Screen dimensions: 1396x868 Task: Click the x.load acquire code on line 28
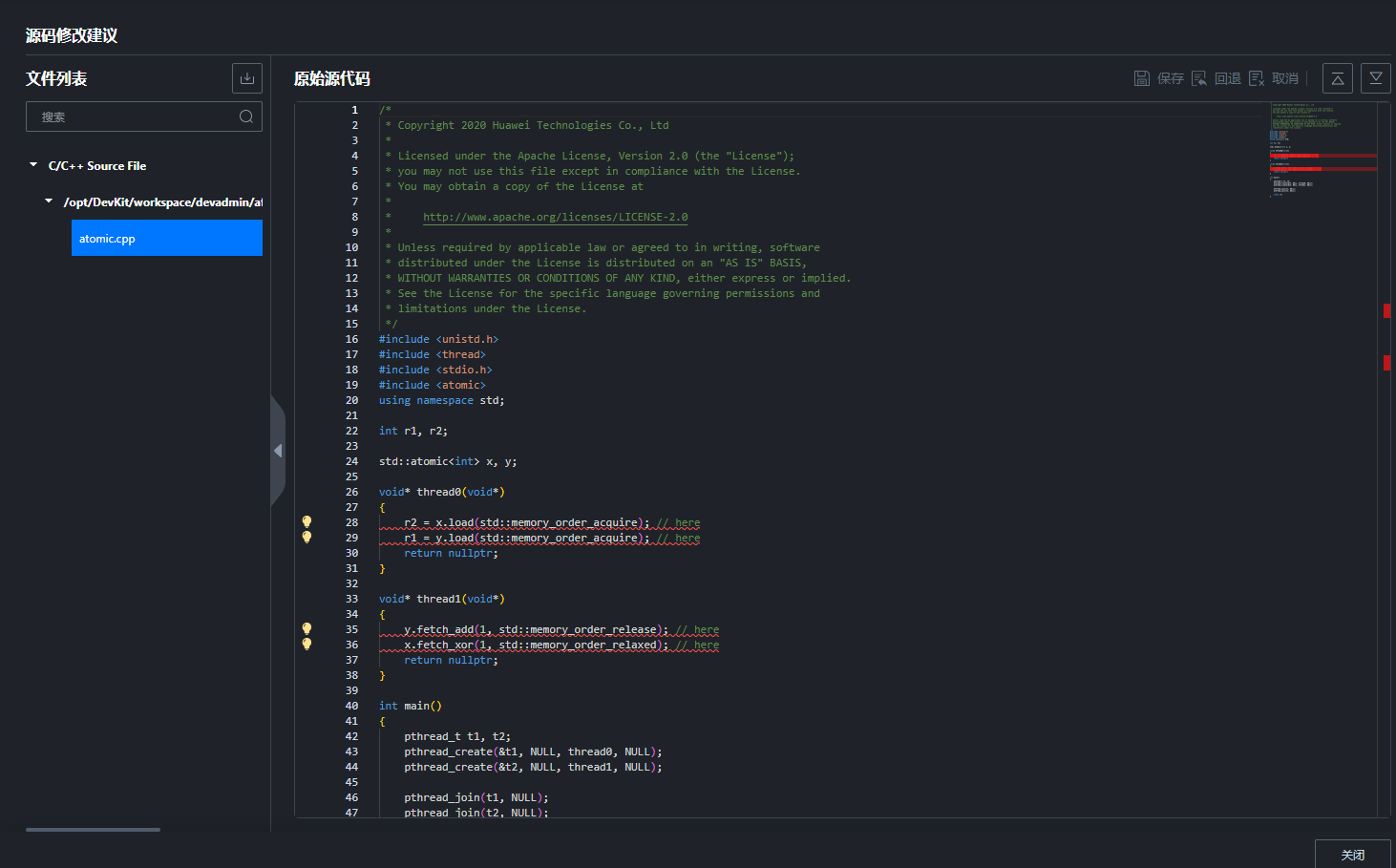point(526,522)
